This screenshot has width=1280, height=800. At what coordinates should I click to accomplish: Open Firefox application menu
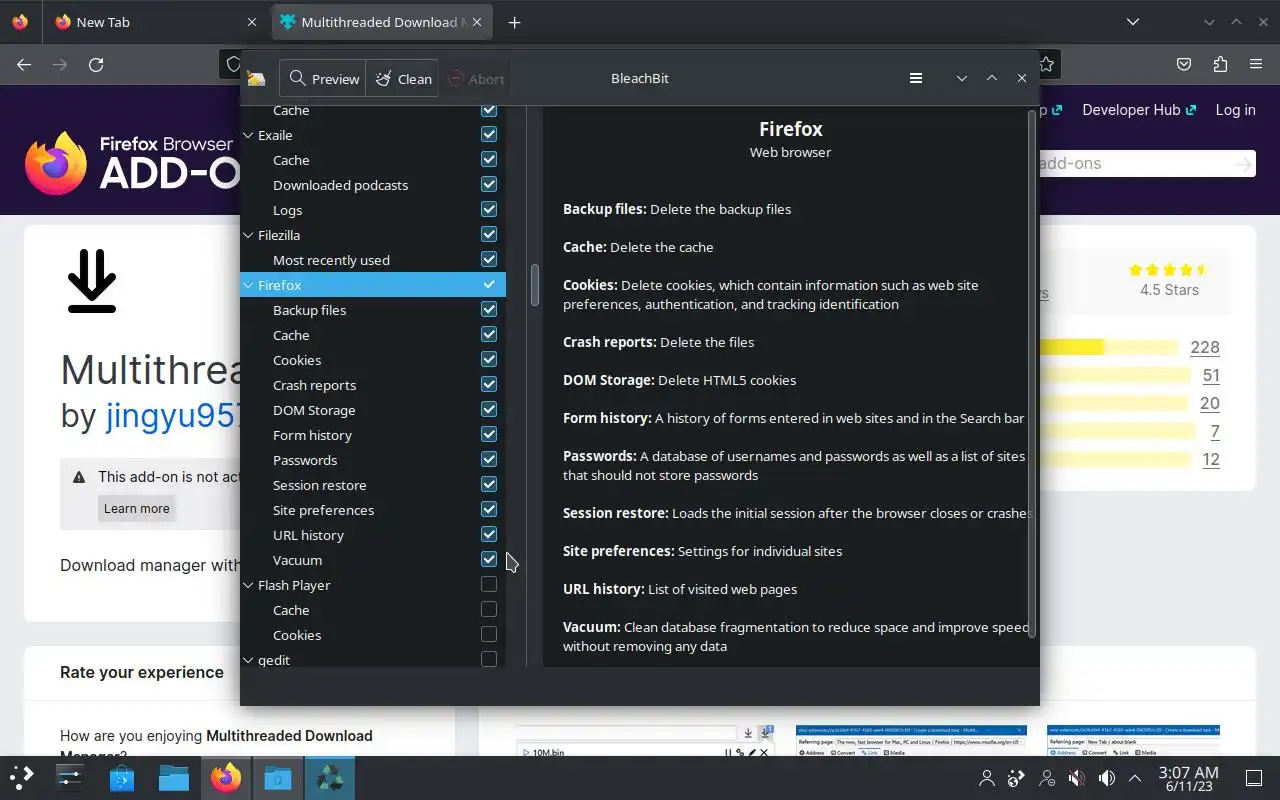pyautogui.click(x=1256, y=64)
